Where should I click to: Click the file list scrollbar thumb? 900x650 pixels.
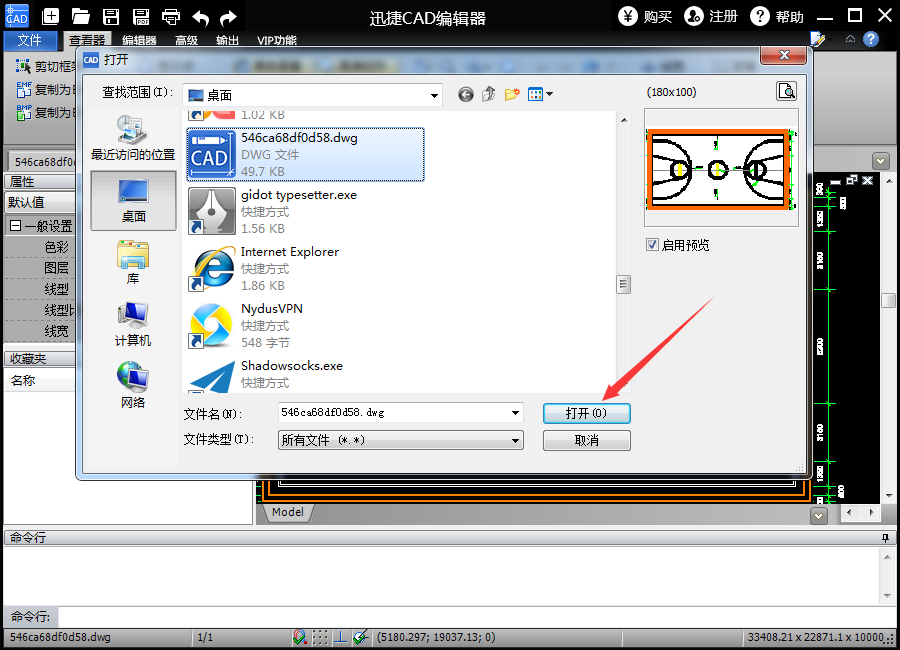tap(623, 284)
